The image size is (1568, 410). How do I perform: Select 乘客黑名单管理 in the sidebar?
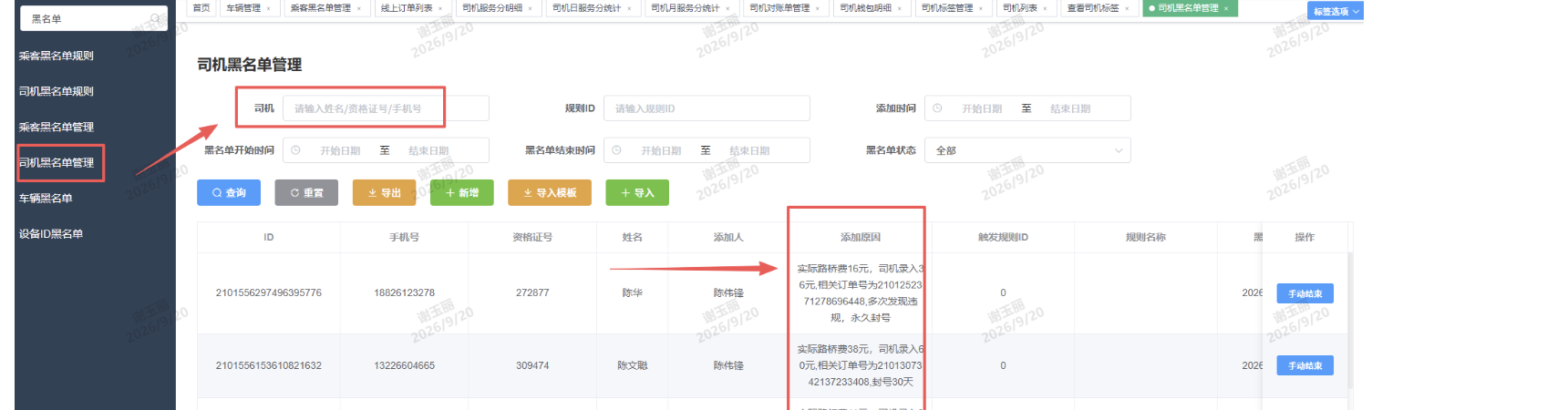[x=57, y=127]
